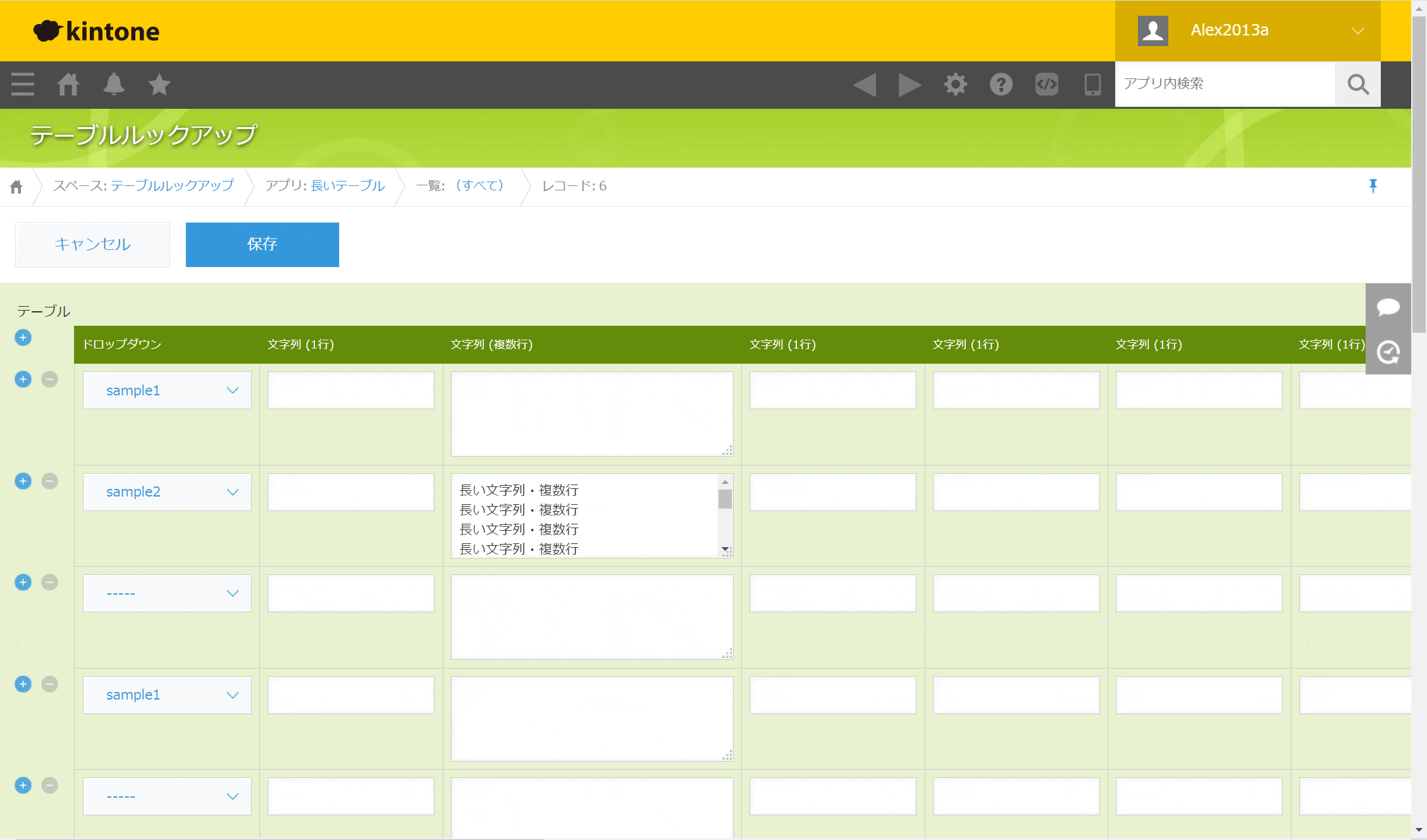1427x840 pixels.
Task: Click the help question mark icon
Action: 1001,84
